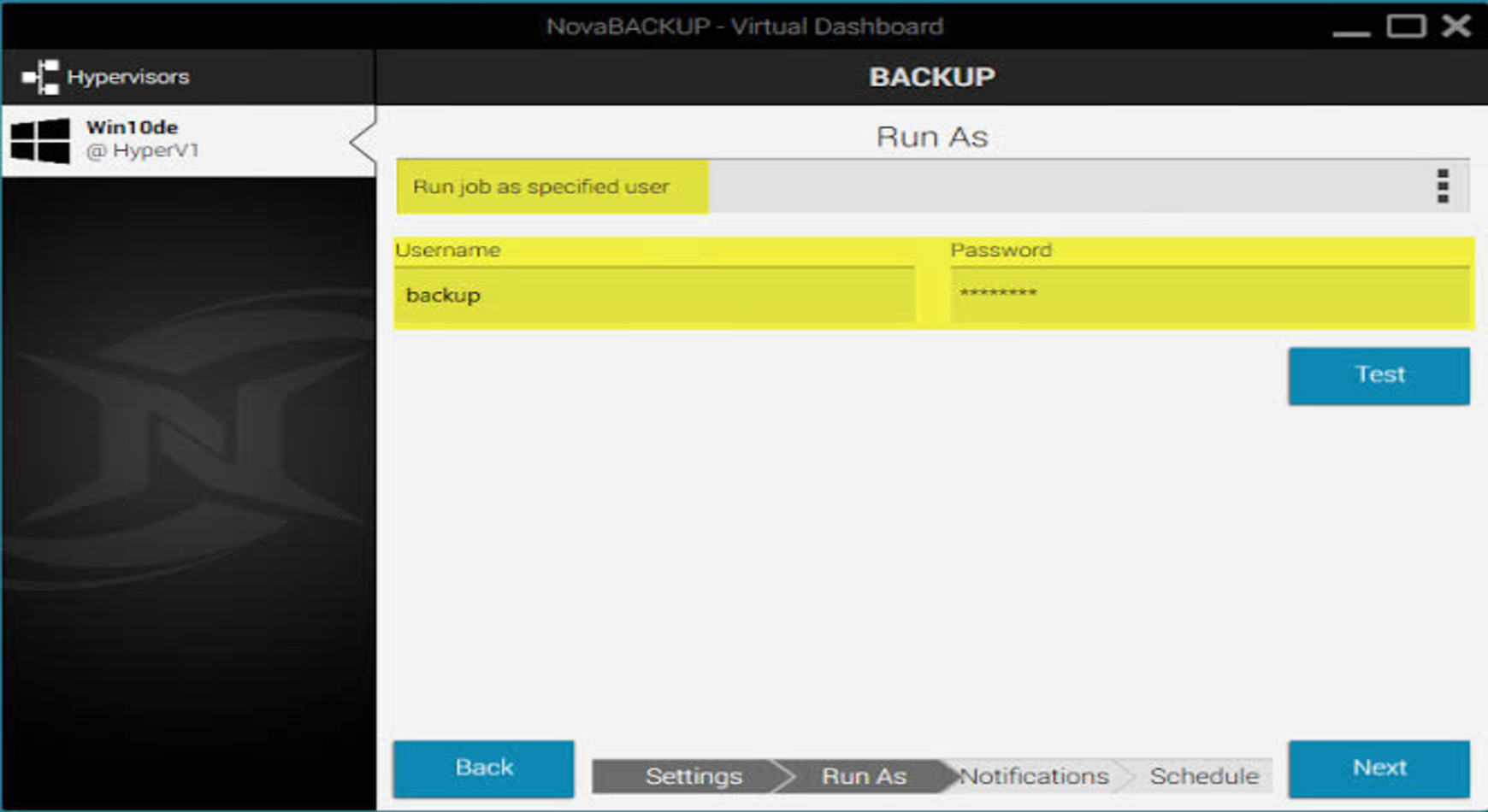Click the Hypervisors tree icon
This screenshot has height=812, width=1488.
click(40, 77)
